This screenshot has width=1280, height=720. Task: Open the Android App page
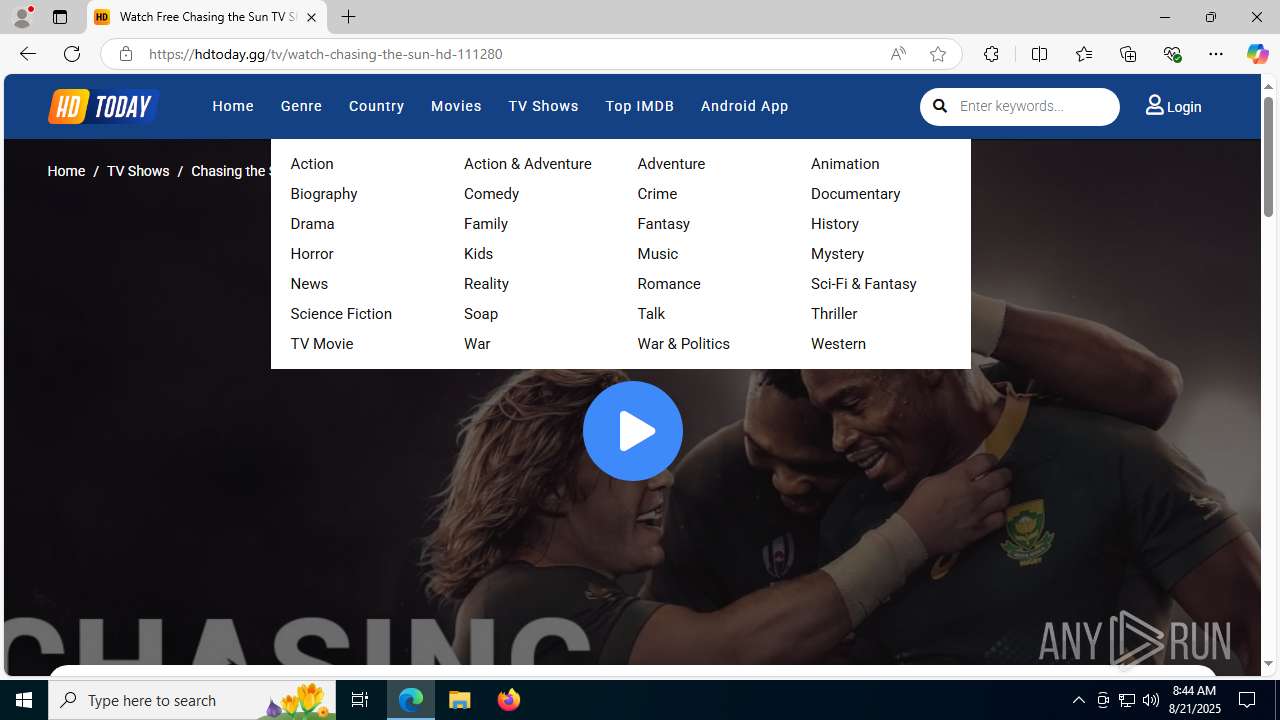coord(744,106)
